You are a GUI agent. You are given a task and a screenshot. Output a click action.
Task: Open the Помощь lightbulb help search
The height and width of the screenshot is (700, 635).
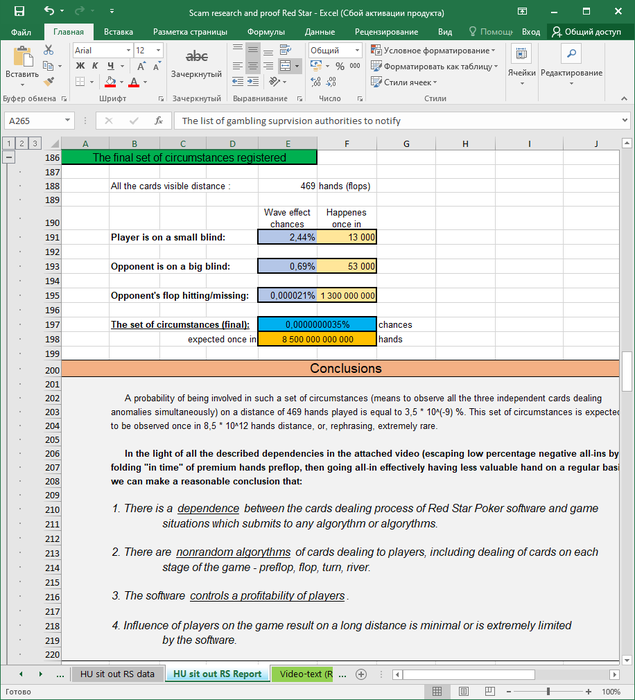coord(491,32)
